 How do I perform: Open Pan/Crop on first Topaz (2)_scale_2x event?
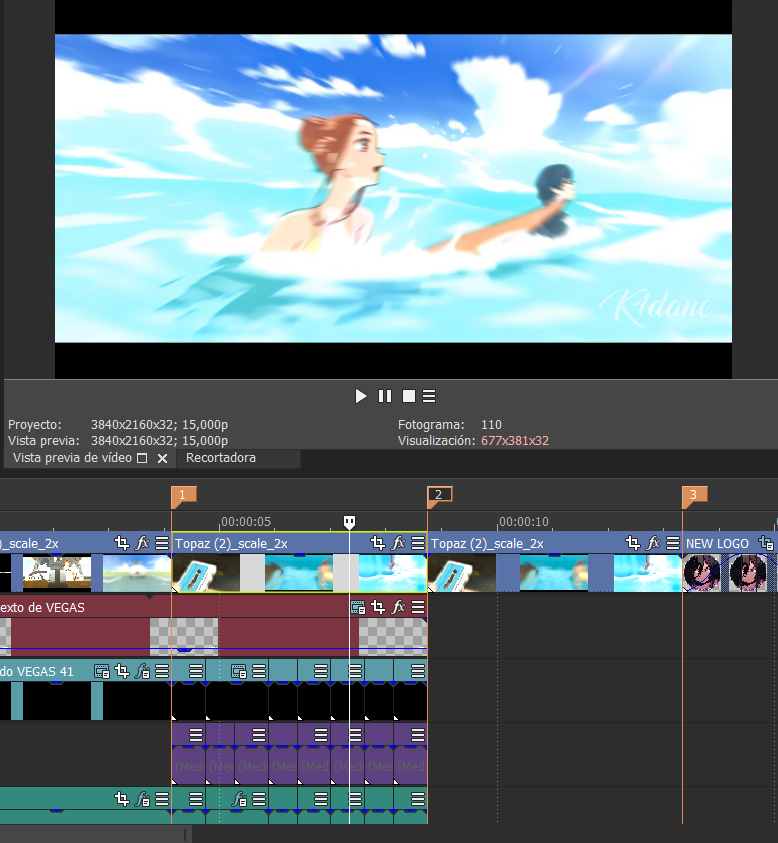pyautogui.click(x=378, y=543)
